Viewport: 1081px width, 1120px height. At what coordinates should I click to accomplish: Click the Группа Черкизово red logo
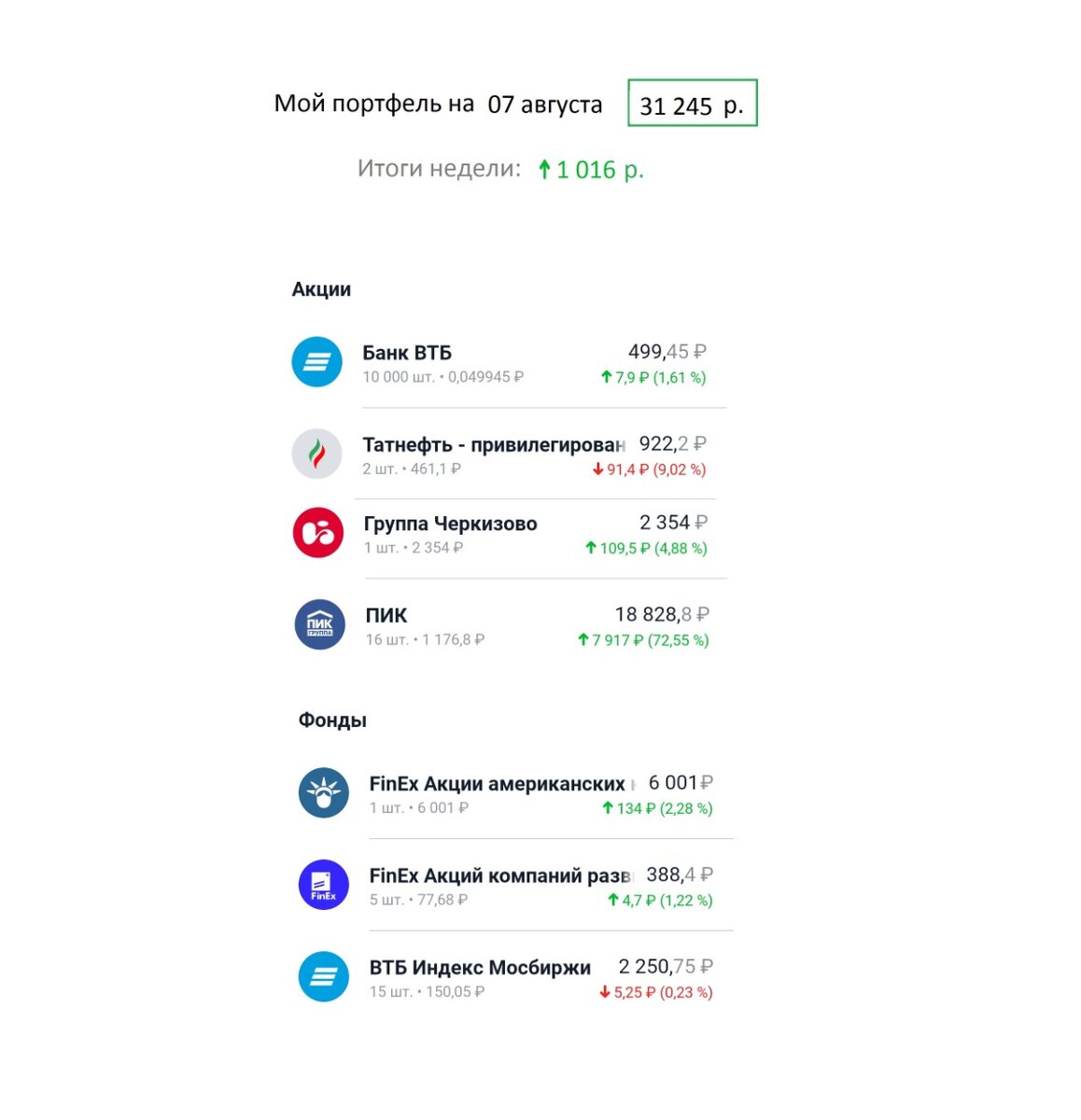coord(318,532)
